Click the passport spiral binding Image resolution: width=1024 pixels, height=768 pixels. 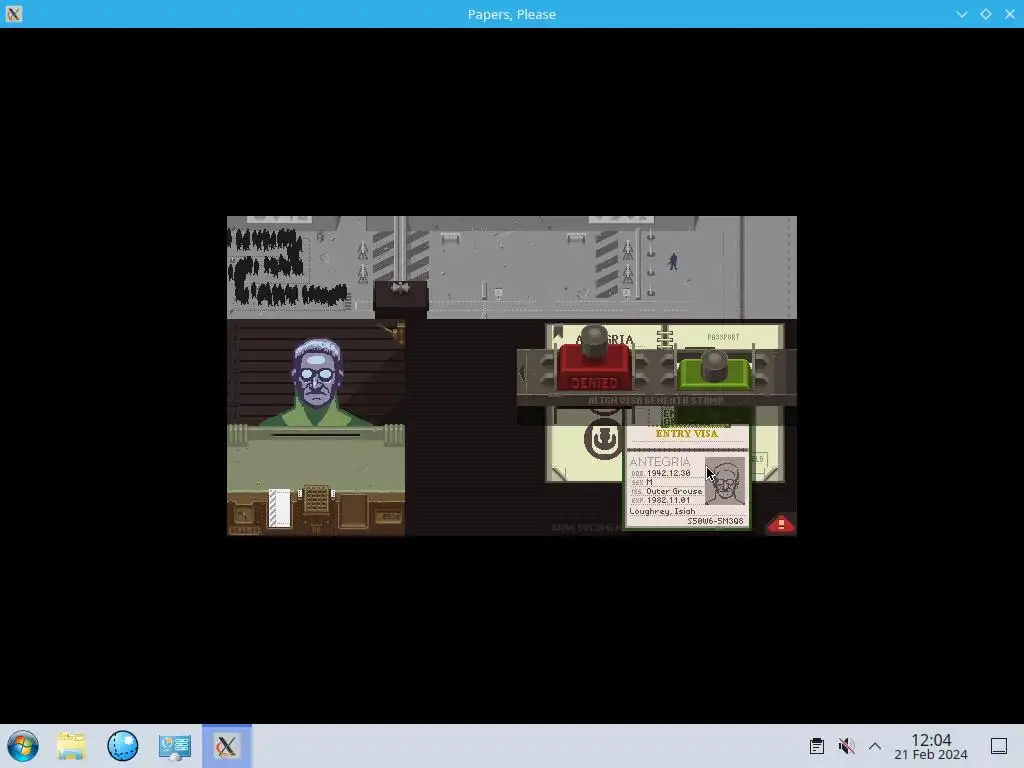(664, 337)
